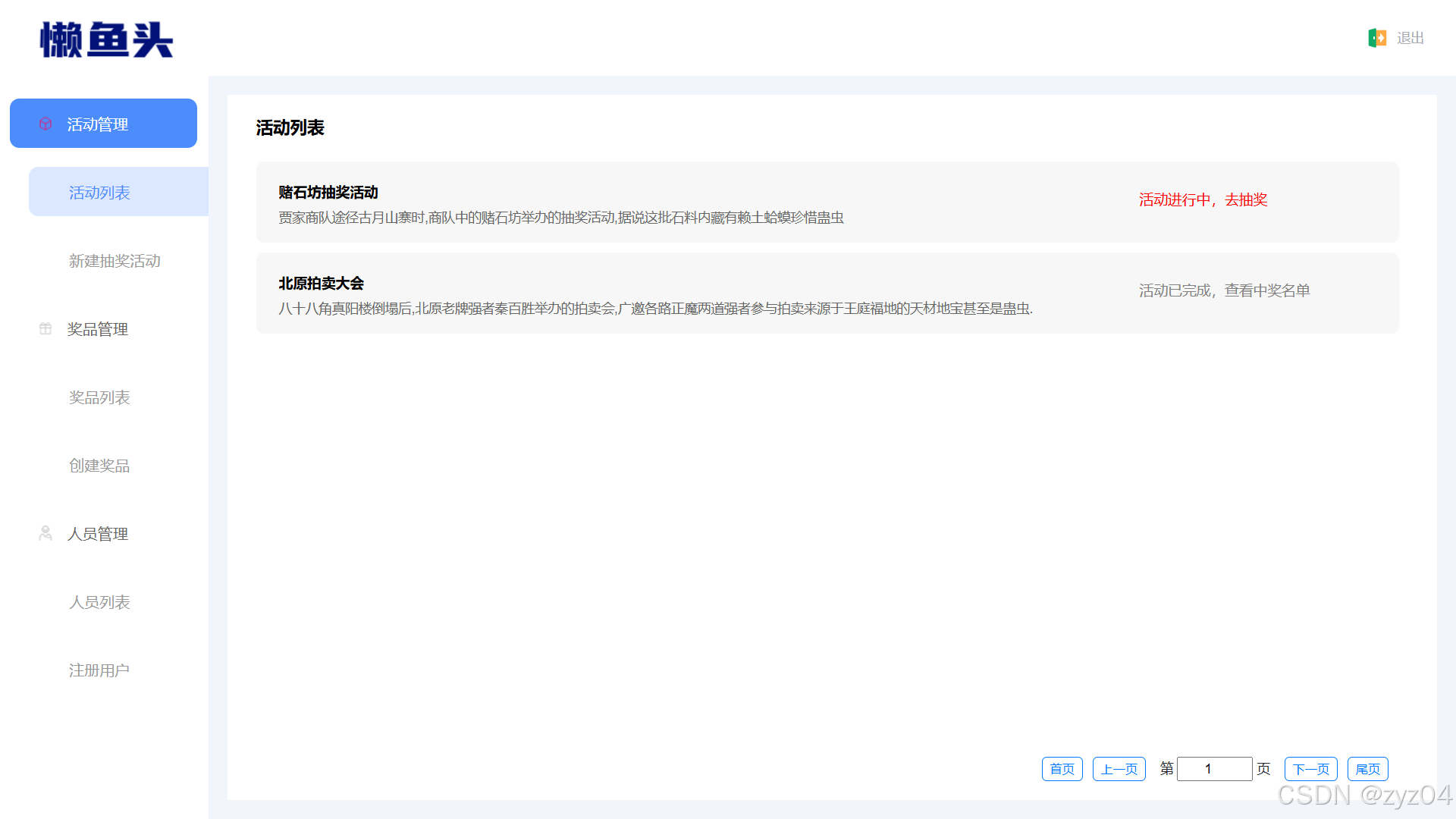Go to 奖品列表 in the sidebar
The height and width of the screenshot is (819, 1456).
[99, 397]
